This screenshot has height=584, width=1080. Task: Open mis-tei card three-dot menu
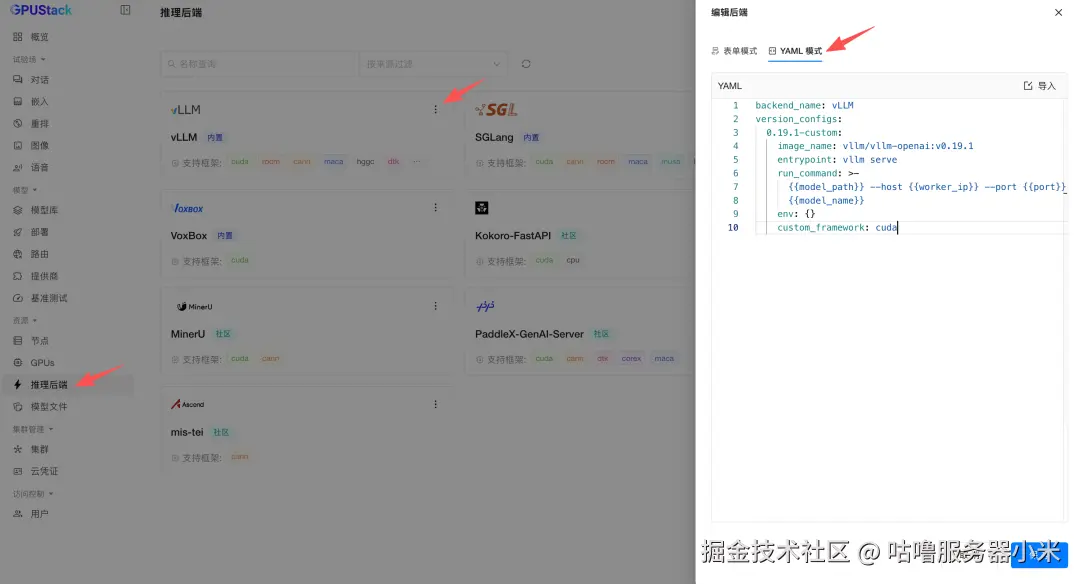click(435, 404)
